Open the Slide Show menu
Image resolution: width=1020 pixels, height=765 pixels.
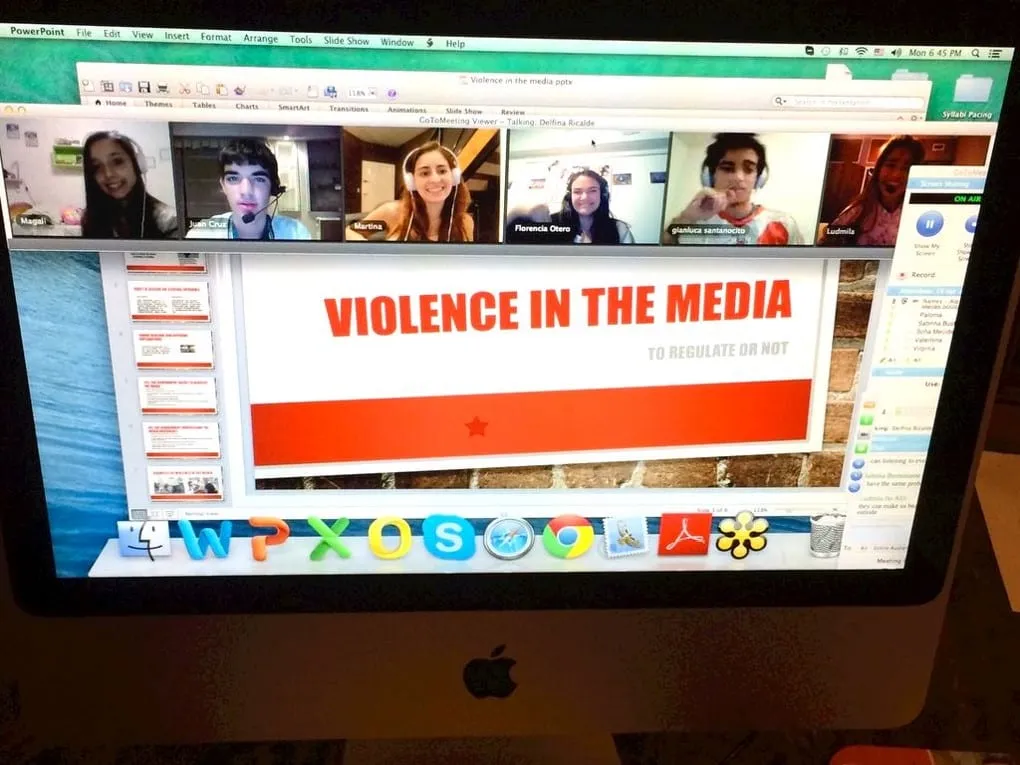347,39
